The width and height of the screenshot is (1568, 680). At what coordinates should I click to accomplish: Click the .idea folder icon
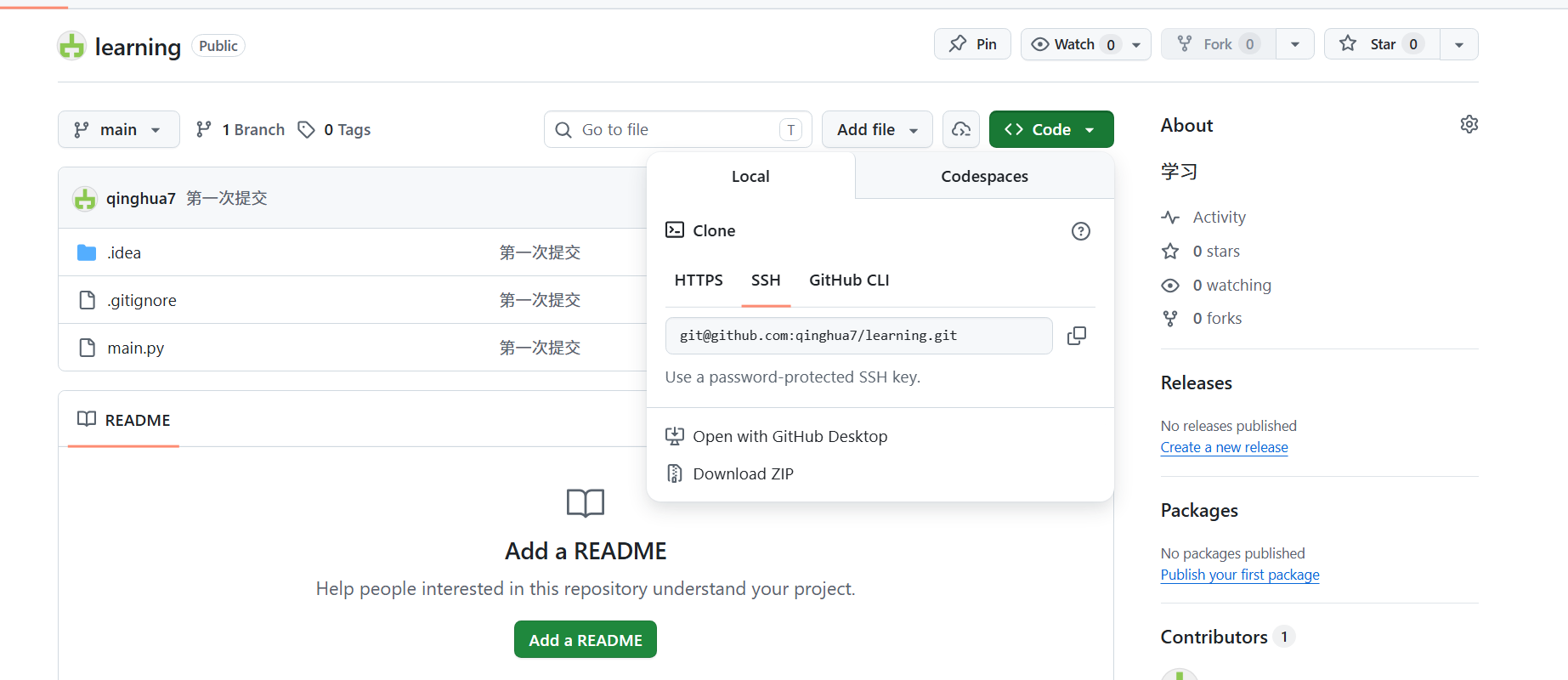(x=87, y=252)
